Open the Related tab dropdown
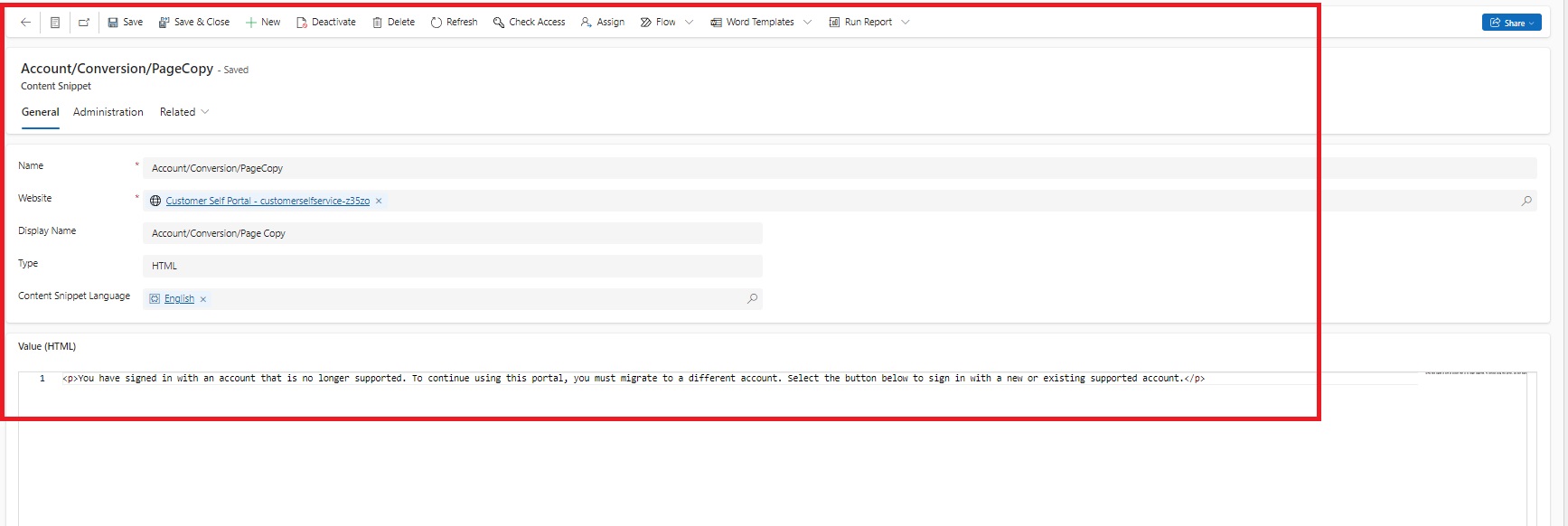 [x=184, y=112]
